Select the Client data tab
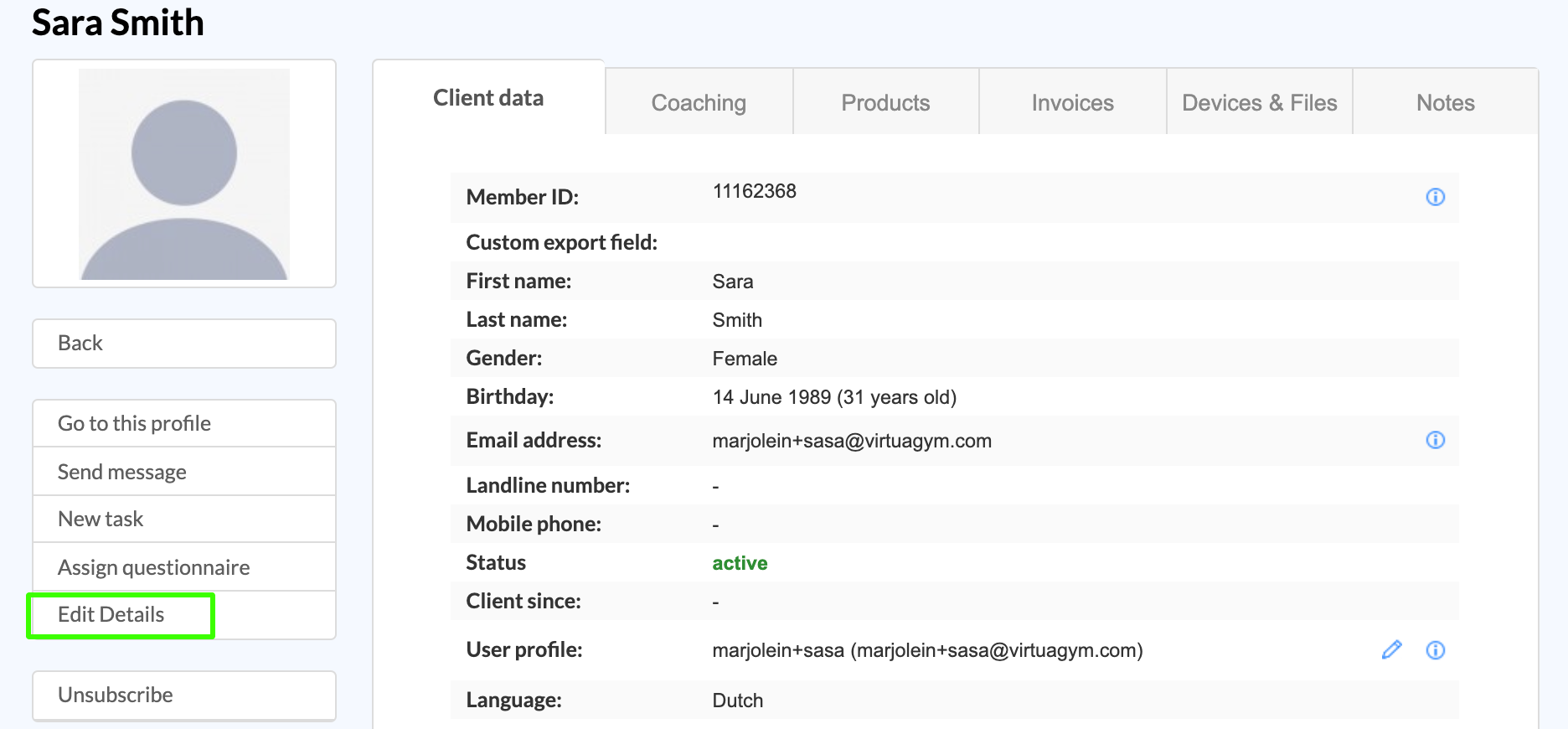1568x729 pixels. pyautogui.click(x=488, y=98)
